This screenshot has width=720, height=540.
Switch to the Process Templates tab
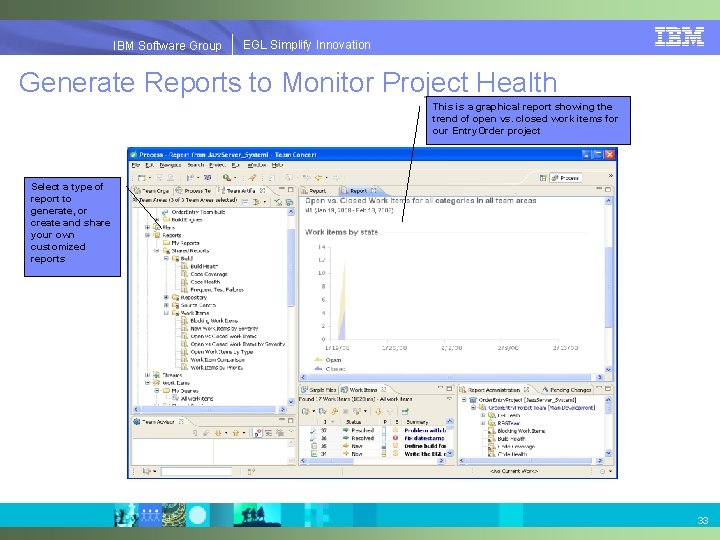(193, 191)
